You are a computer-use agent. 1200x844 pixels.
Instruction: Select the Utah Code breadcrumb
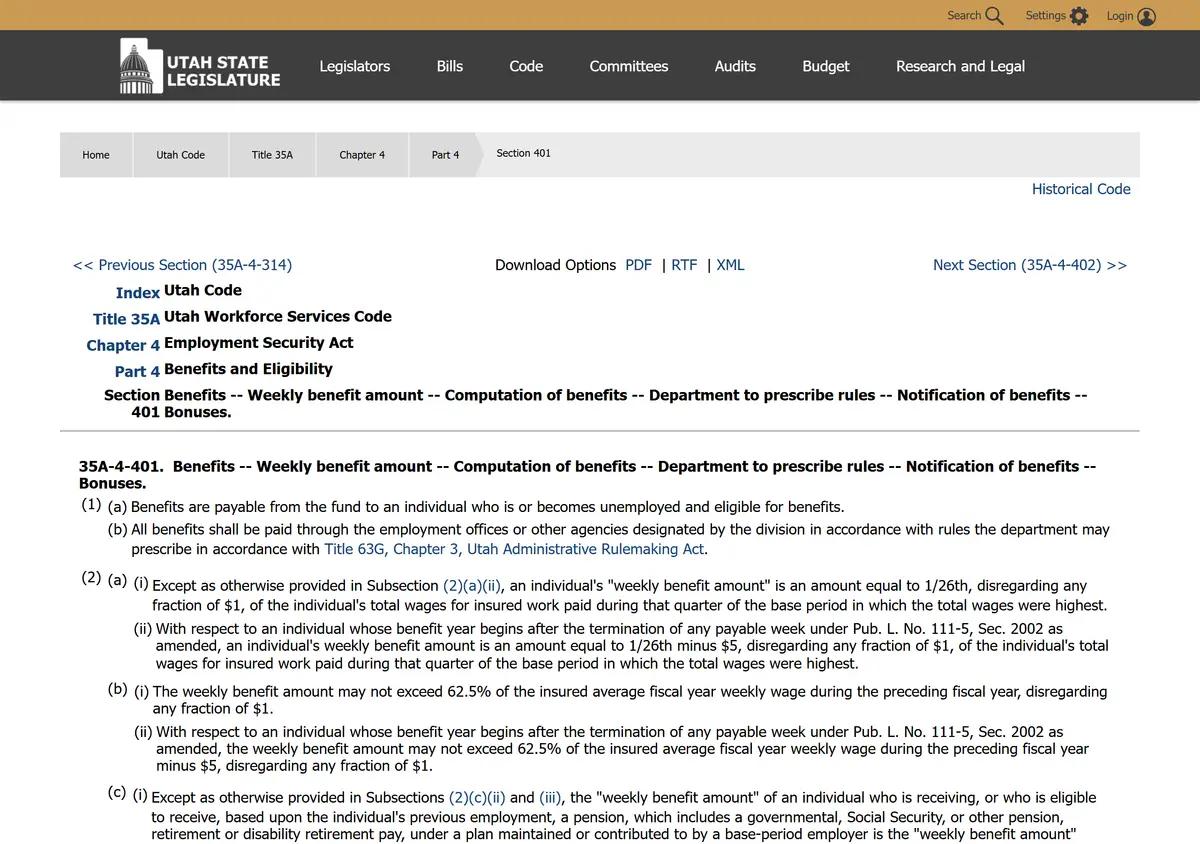pyautogui.click(x=180, y=155)
